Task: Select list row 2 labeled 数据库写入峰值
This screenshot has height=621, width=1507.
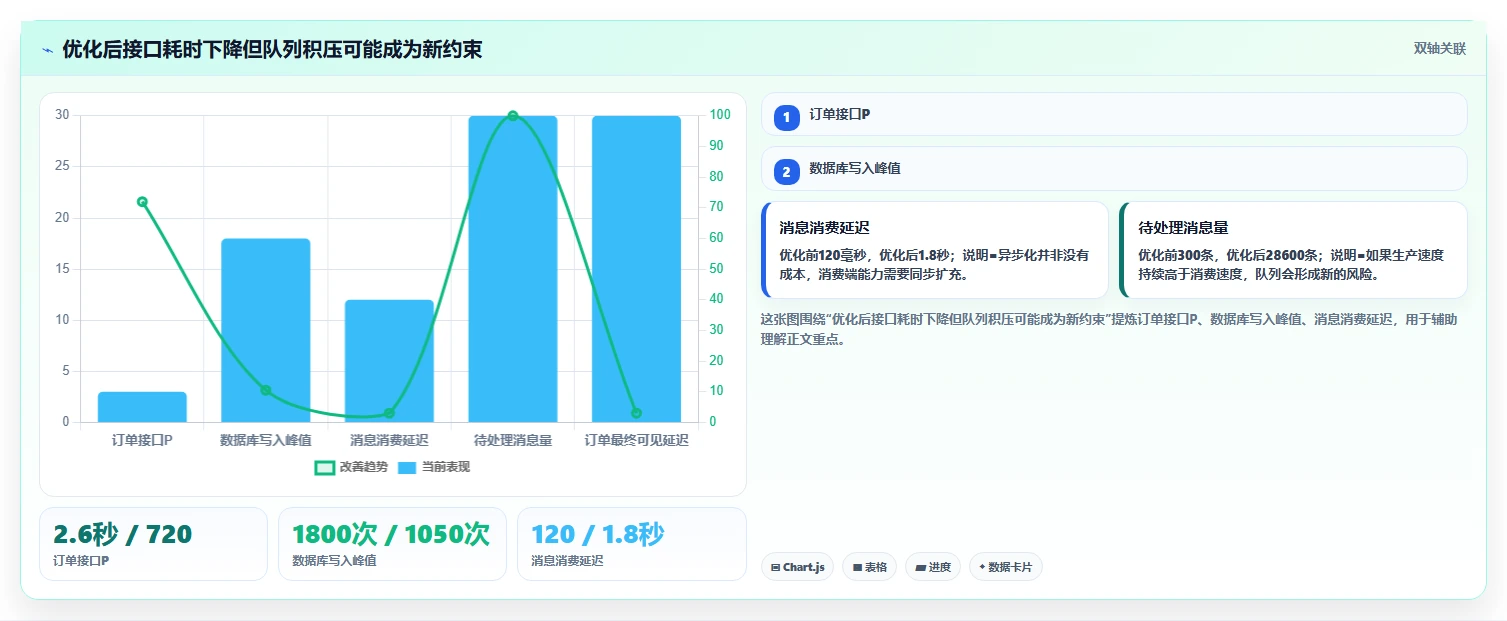Action: (1114, 169)
